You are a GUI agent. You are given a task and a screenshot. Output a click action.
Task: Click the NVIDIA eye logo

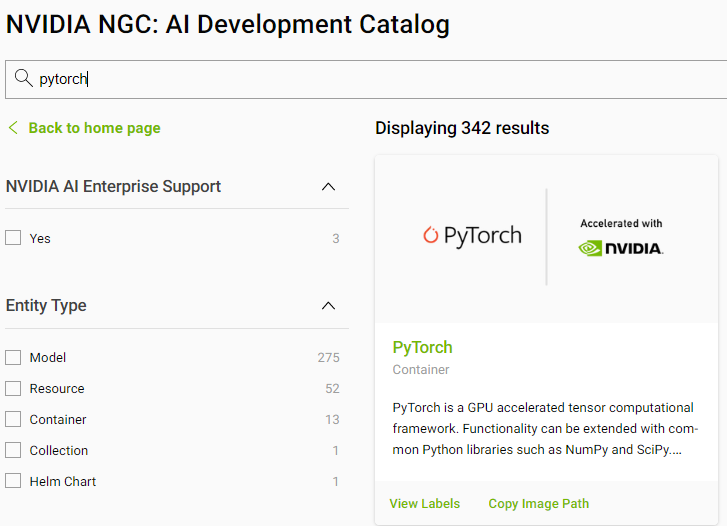click(x=590, y=249)
